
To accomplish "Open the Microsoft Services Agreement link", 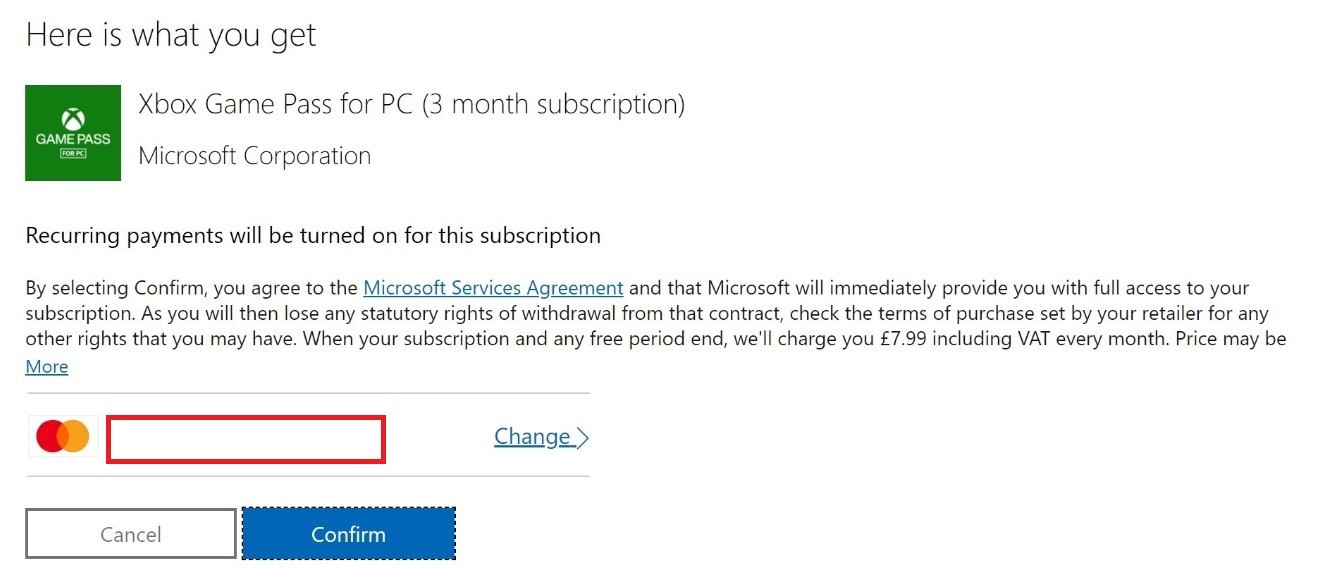I will pyautogui.click(x=493, y=288).
